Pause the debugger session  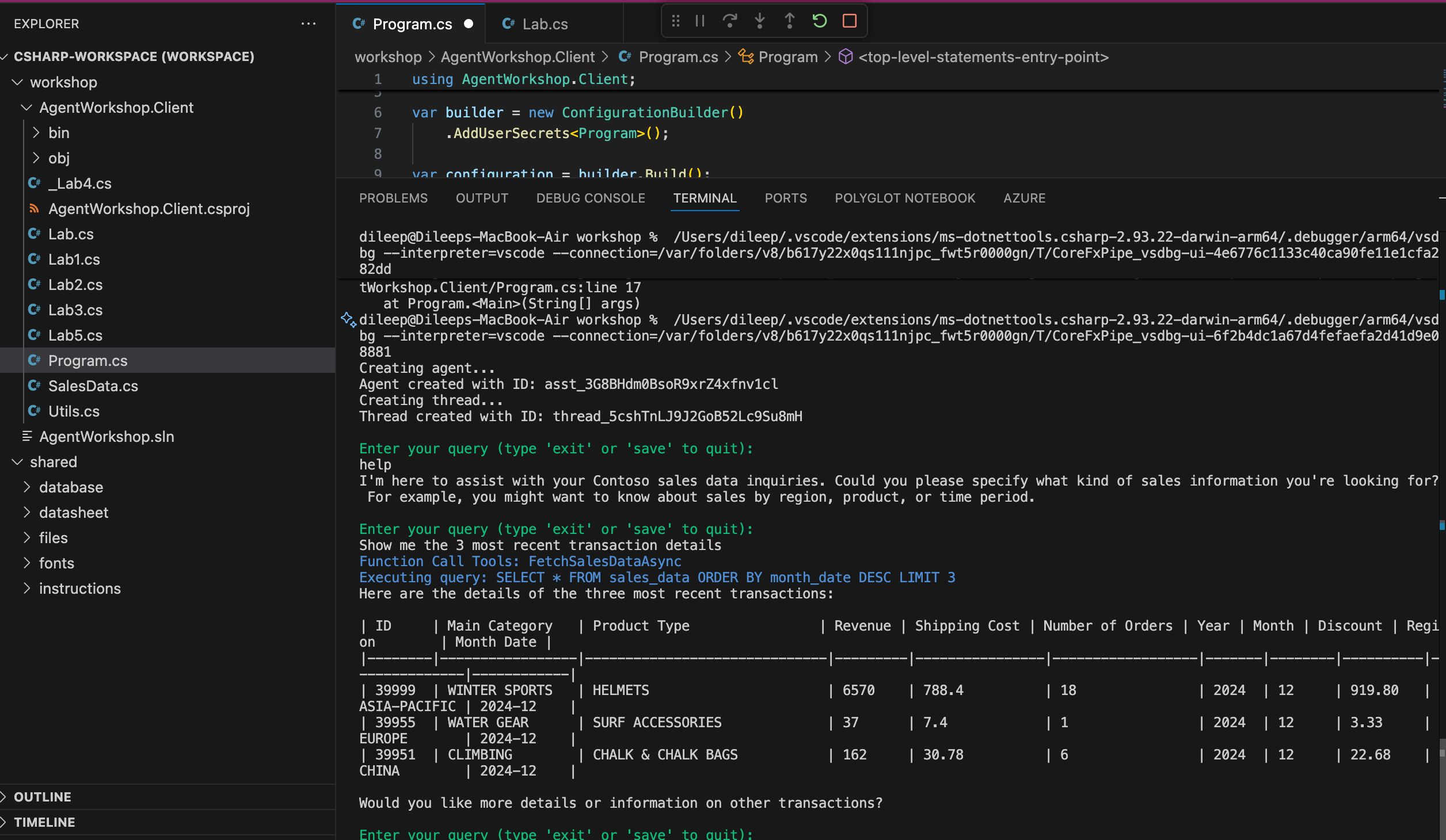(x=700, y=21)
